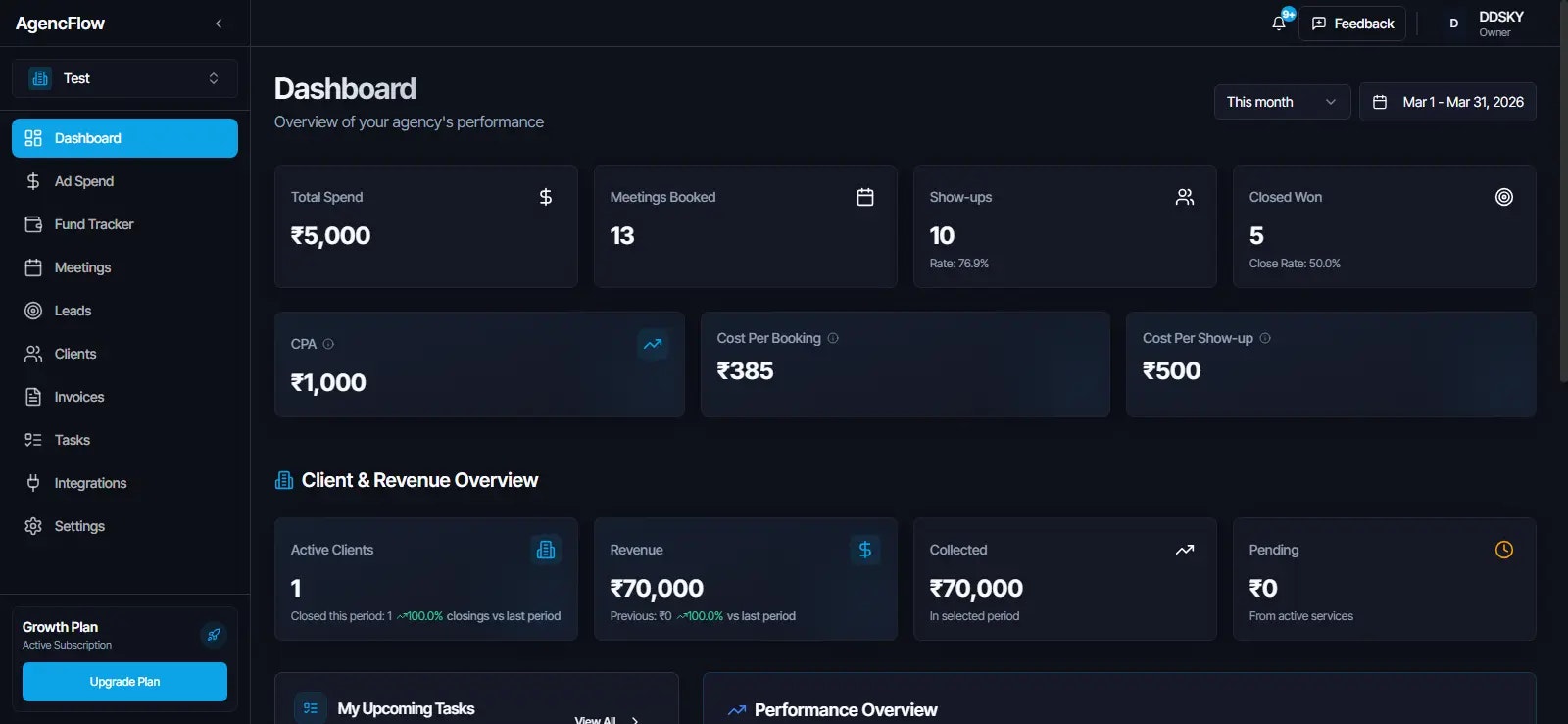Open the notifications bell
This screenshot has width=1568, height=724.
(1279, 24)
